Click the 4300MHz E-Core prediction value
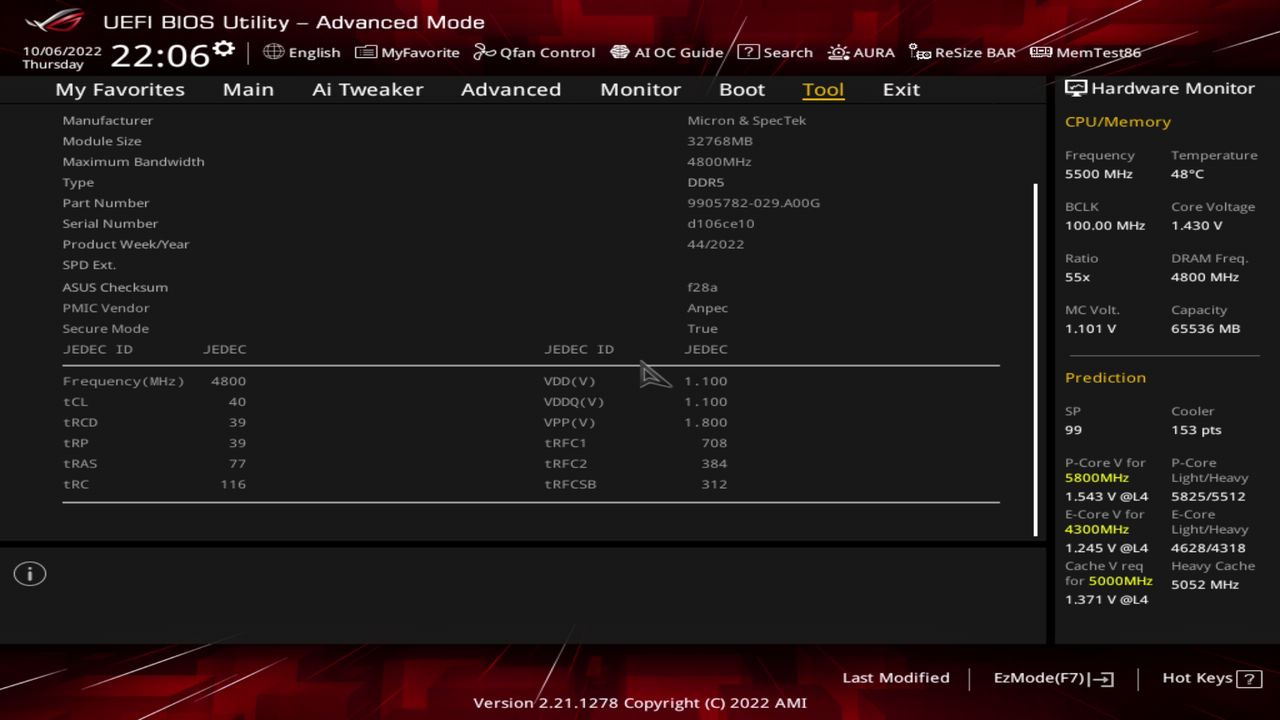The width and height of the screenshot is (1280, 720). pyautogui.click(x=1097, y=530)
